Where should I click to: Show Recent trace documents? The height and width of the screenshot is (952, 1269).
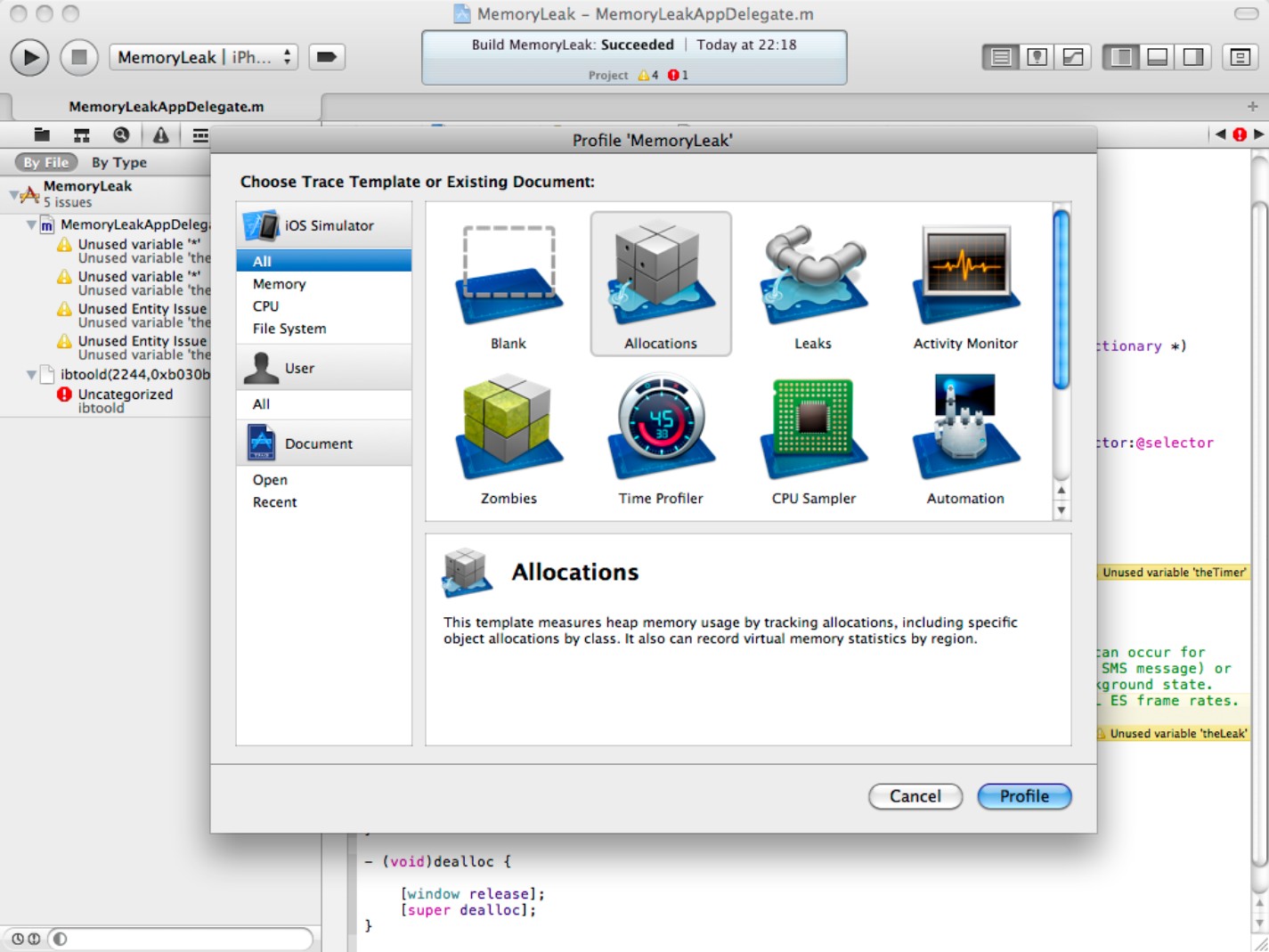tap(324, 501)
